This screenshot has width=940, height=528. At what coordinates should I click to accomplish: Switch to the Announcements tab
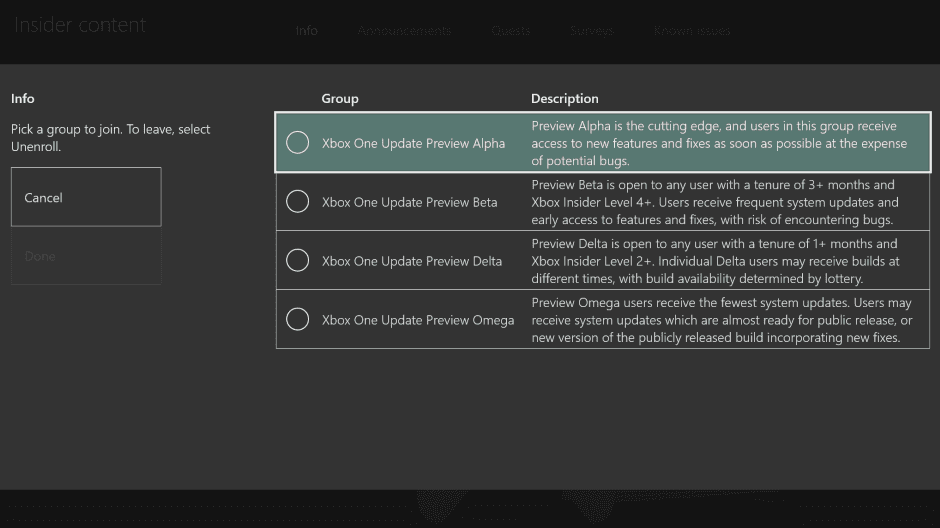click(404, 31)
